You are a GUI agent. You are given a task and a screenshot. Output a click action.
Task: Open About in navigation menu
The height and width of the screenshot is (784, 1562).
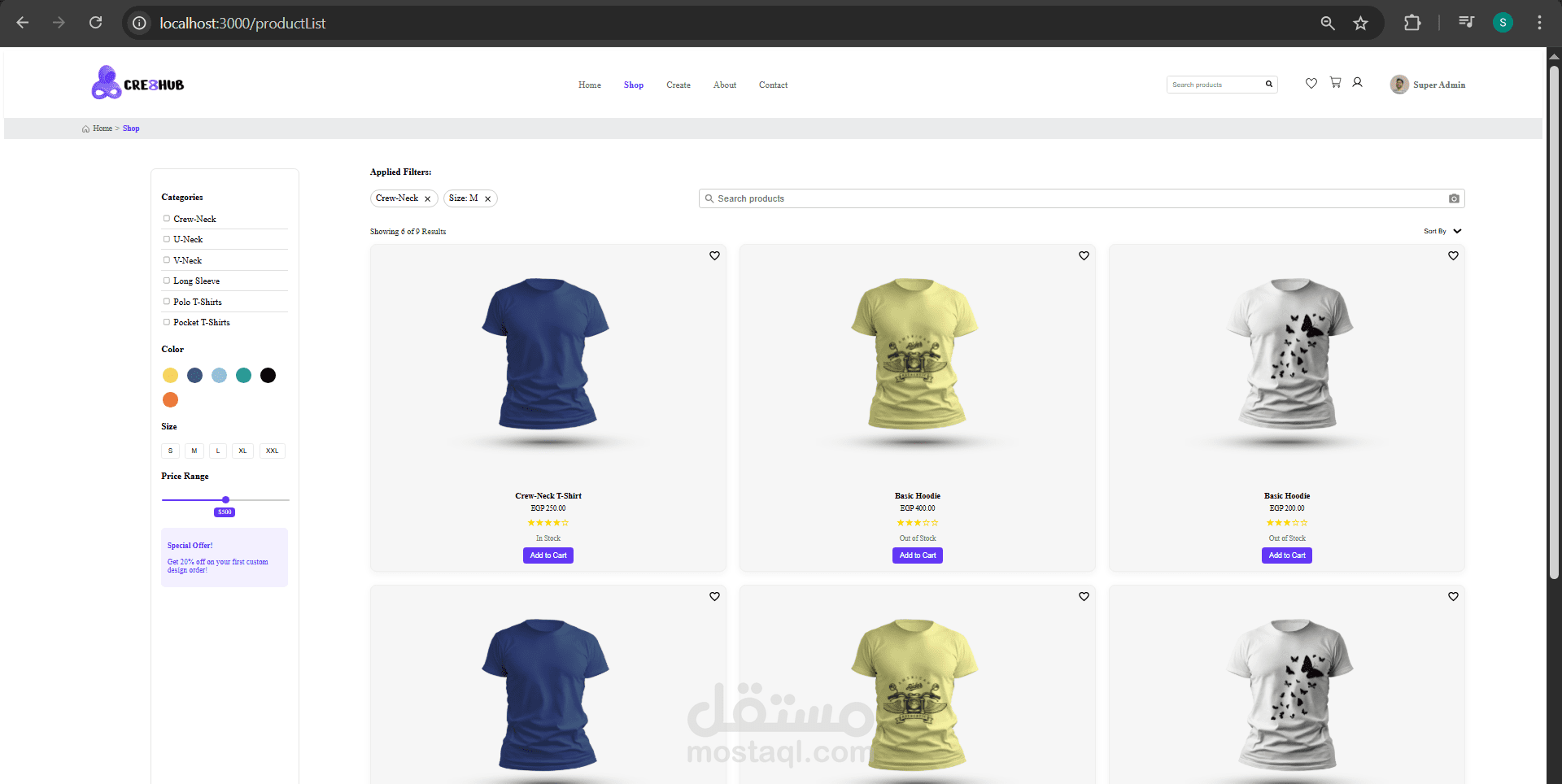point(725,85)
